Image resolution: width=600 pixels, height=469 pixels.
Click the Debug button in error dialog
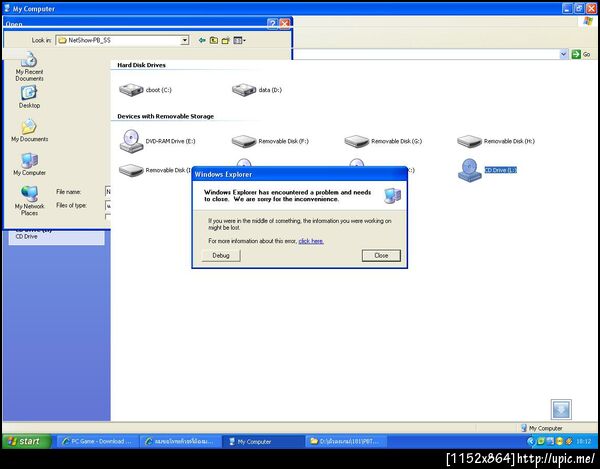[221, 256]
